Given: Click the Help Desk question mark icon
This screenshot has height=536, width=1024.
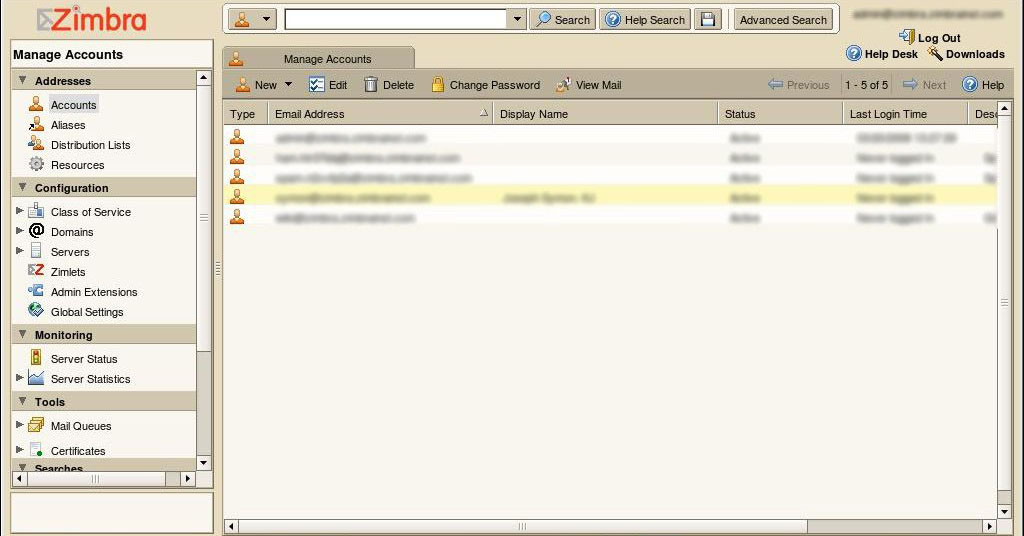Looking at the screenshot, I should click(x=854, y=54).
